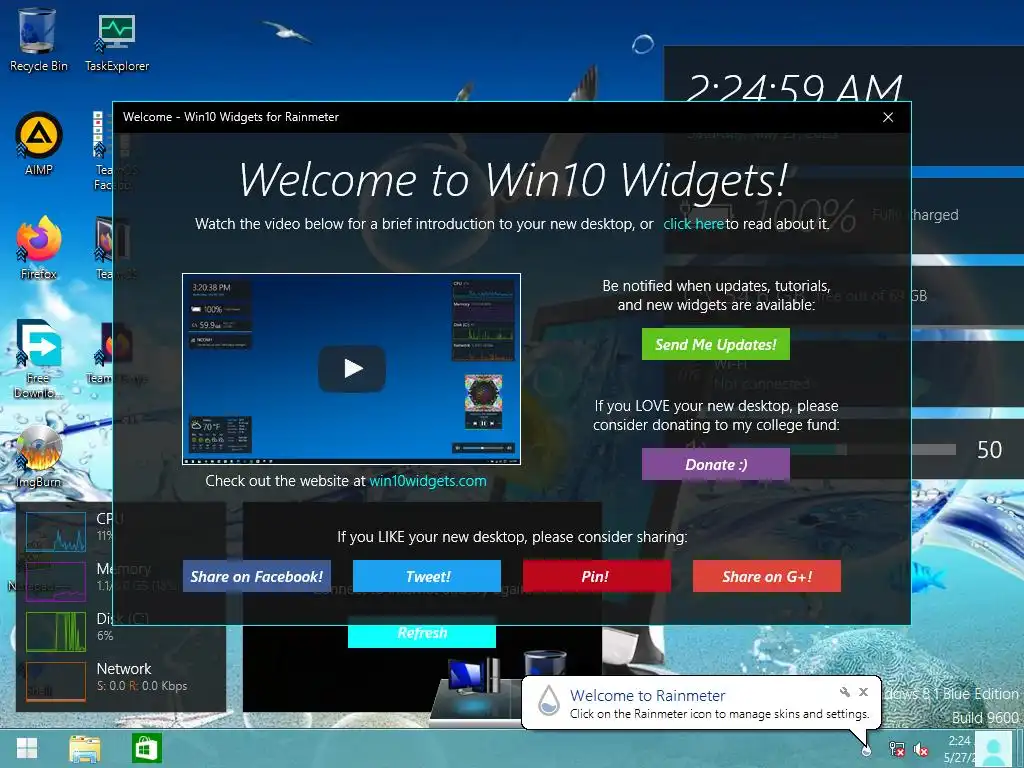Screen dimensions: 1024x768
Task: Click the Tweet! button
Action: click(x=427, y=577)
